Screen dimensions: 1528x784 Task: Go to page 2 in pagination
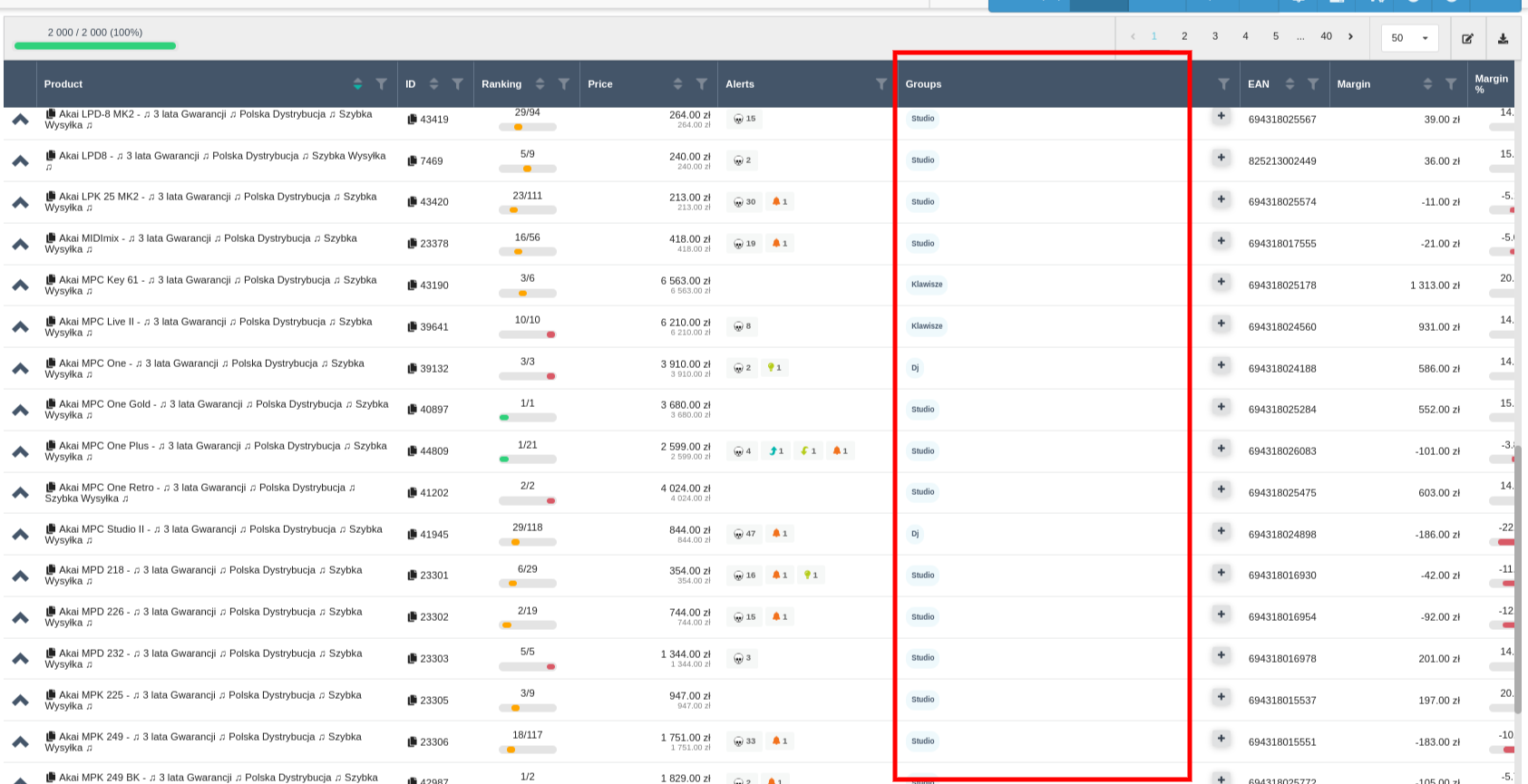[1184, 36]
